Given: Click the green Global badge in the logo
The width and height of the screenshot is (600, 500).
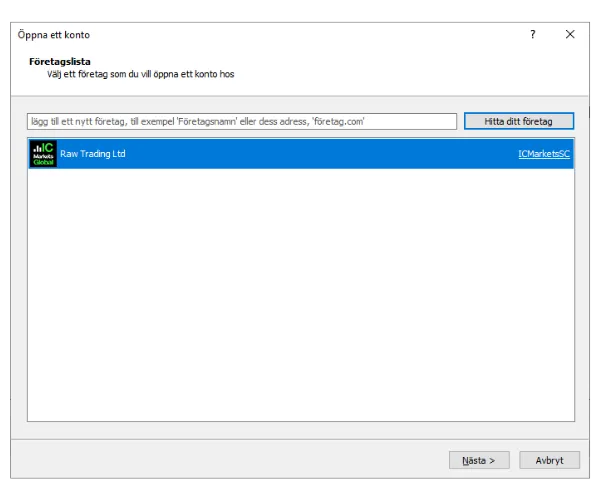Looking at the screenshot, I should [43, 161].
